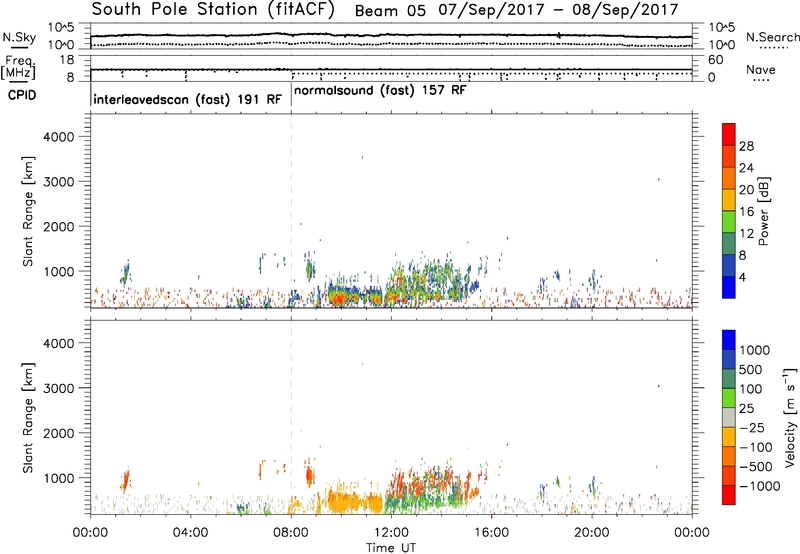This screenshot has height=554, width=800.
Task: Click the 'Freq. [MHz]' axis label
Action: pos(19,67)
